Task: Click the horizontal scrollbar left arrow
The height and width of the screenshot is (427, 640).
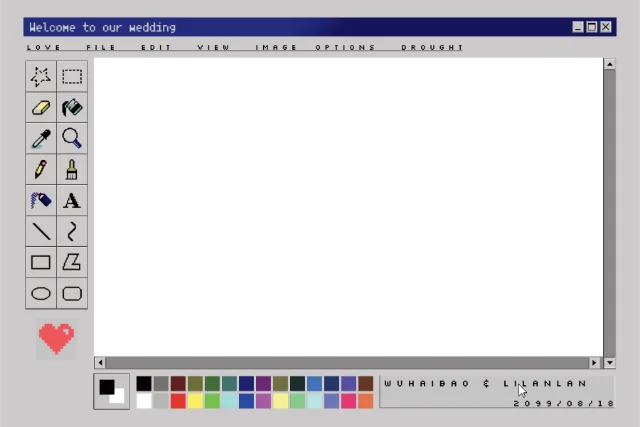Action: [x=100, y=363]
